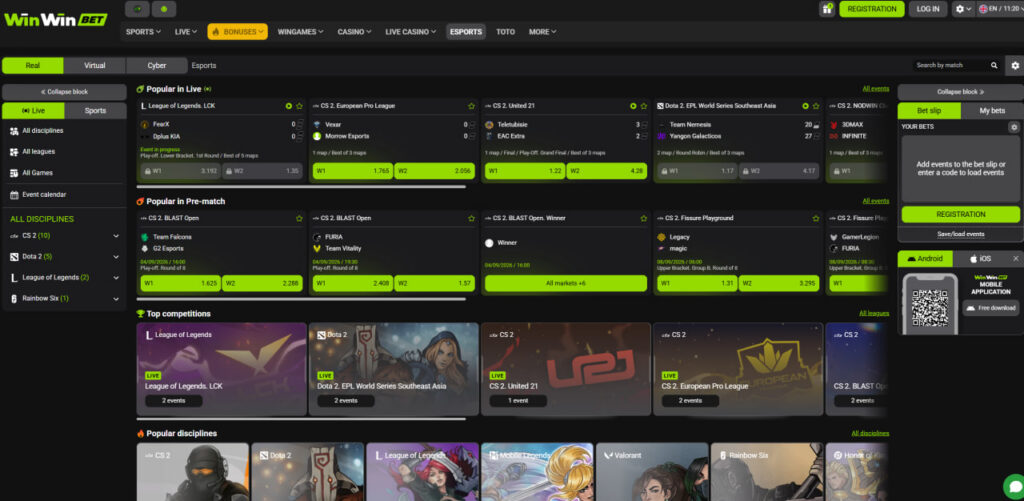Open the Dota 2 EPL World Series thumbnail

click(x=394, y=369)
